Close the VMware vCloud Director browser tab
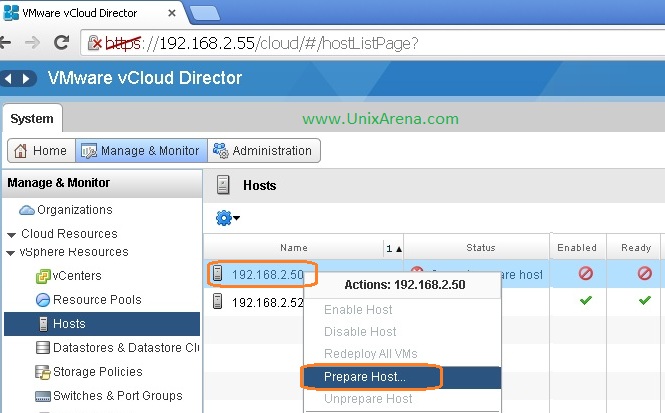The image size is (665, 413). coord(172,13)
